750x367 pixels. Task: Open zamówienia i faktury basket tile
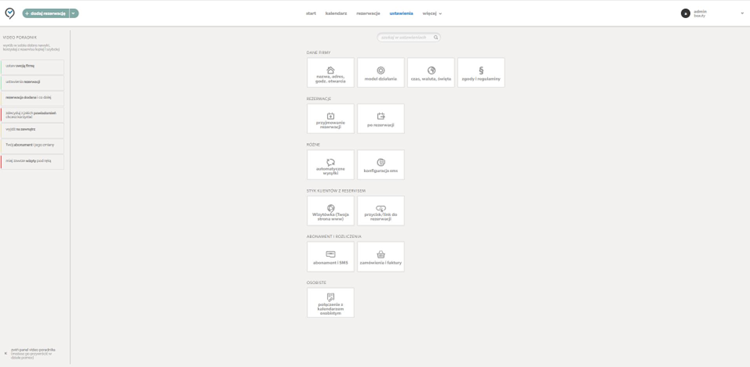click(381, 256)
